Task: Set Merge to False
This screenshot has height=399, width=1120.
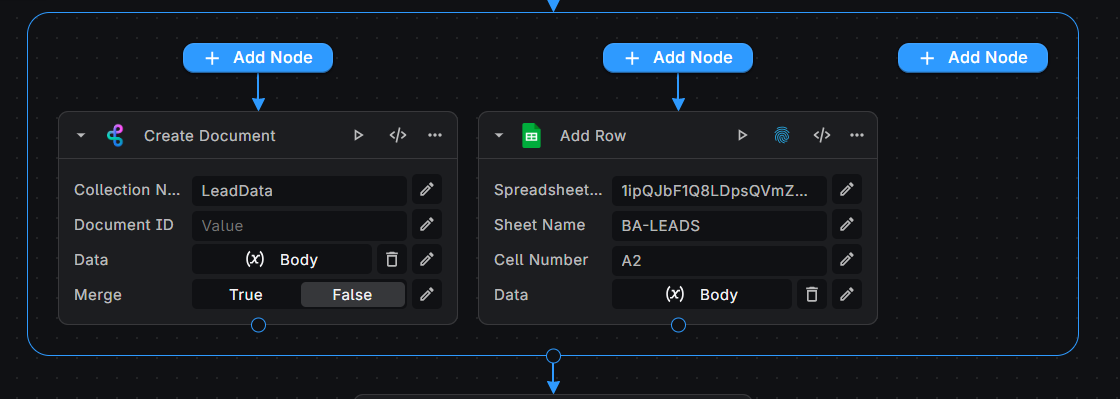Action: (352, 295)
